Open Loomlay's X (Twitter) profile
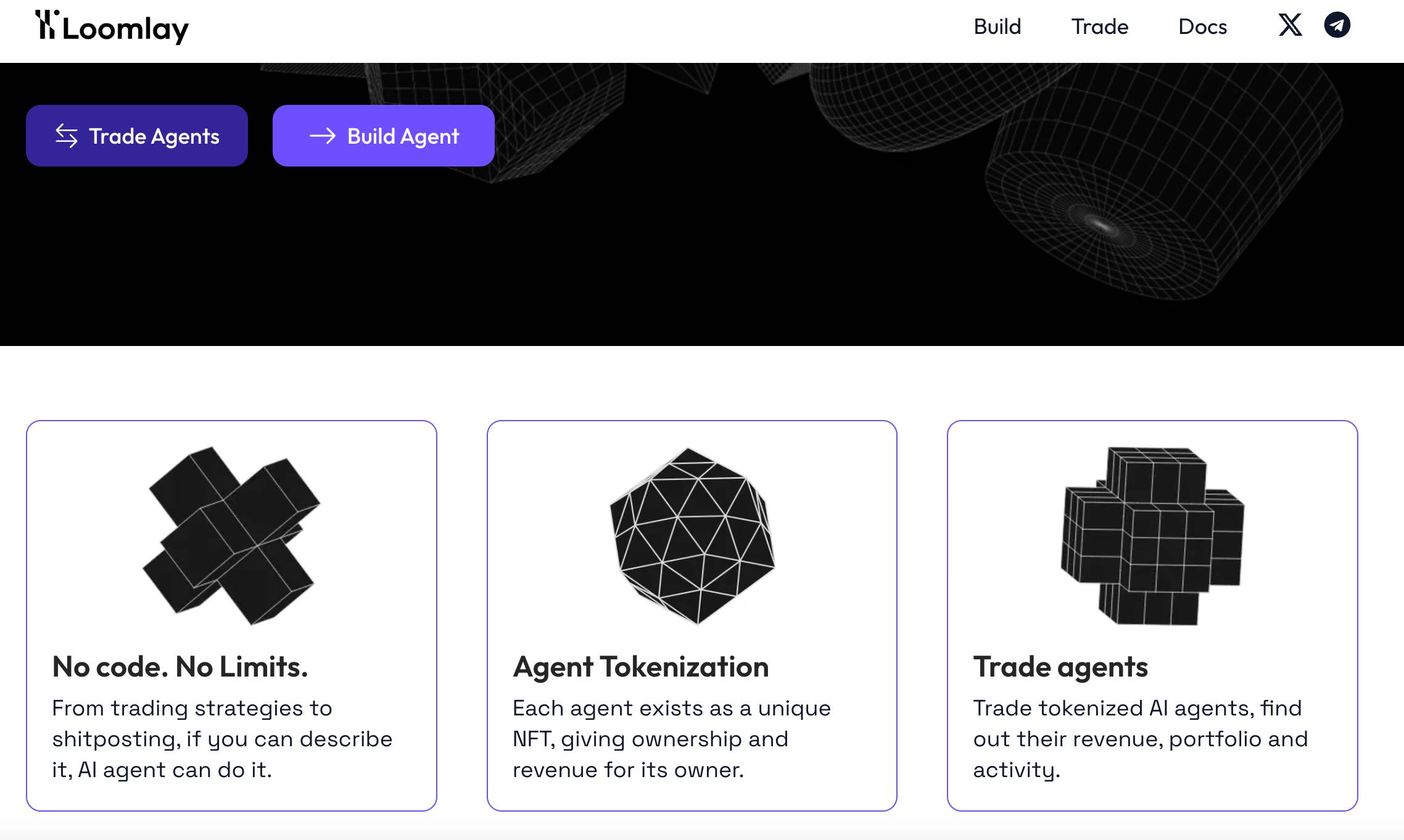The height and width of the screenshot is (840, 1404). point(1290,27)
